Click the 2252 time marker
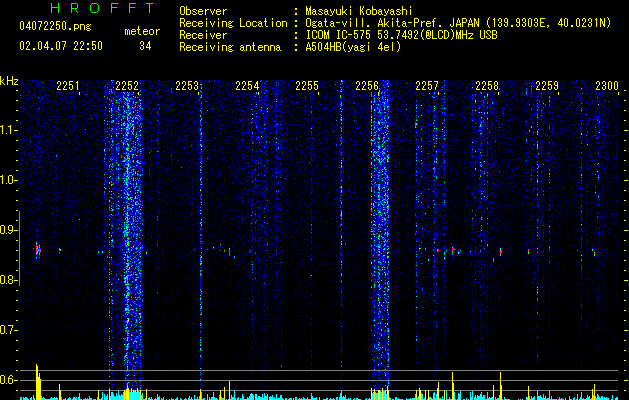Viewport: 629px width, 400px height. [127, 85]
